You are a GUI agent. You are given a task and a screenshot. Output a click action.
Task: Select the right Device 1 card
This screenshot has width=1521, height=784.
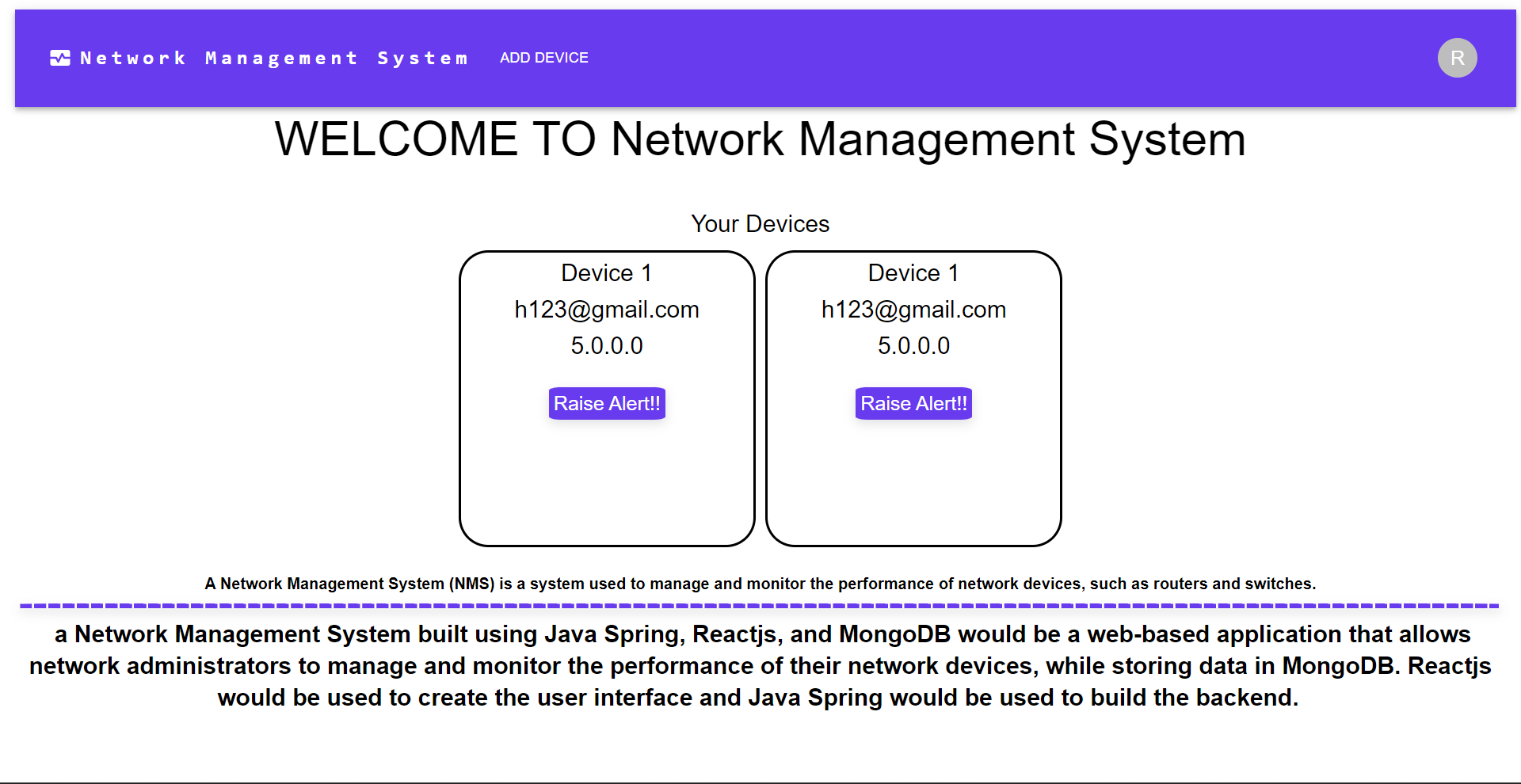coord(913,483)
